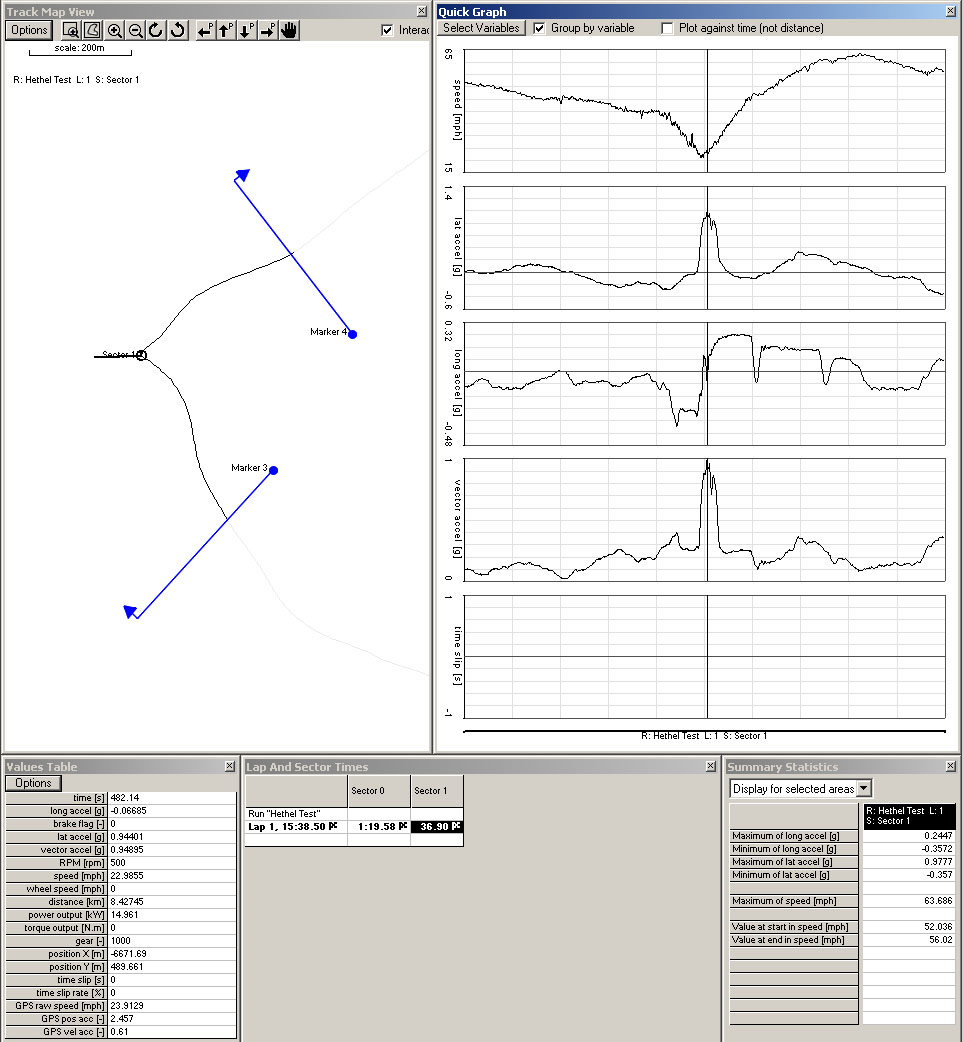Viewport: 963px width, 1042px height.
Task: Select the zoom-to-area tool in Track Map toolbar
Action: coord(70,30)
